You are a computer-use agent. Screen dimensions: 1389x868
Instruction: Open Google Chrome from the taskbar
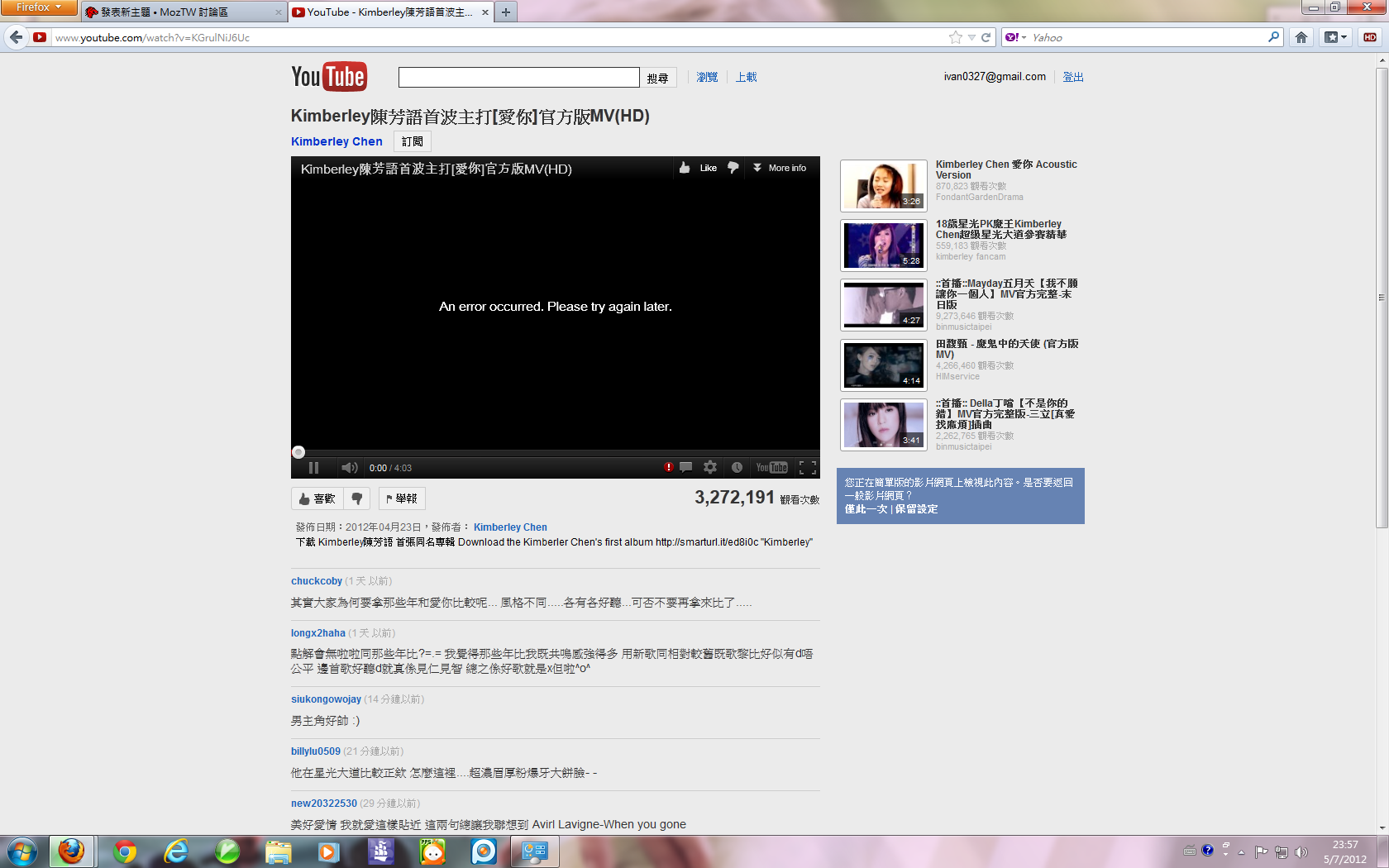coord(125,851)
